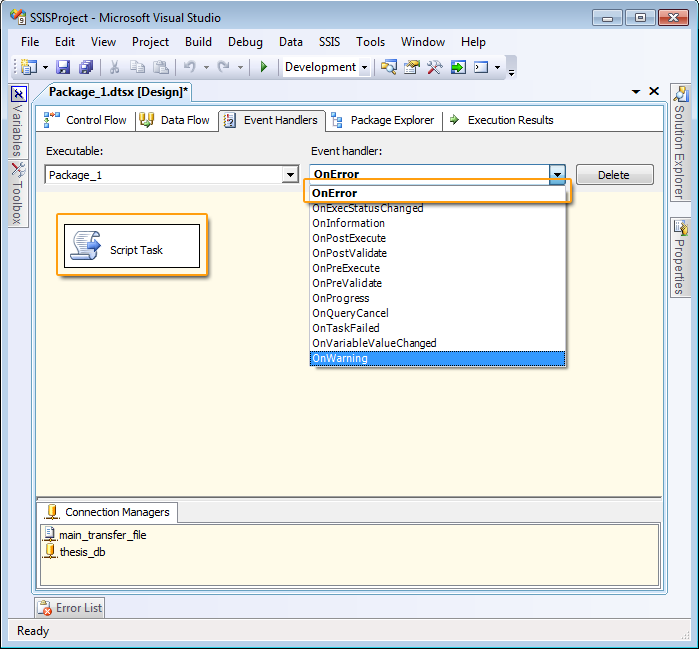Choose OnPostValidate in the event list
This screenshot has width=699, height=649.
pyautogui.click(x=437, y=253)
